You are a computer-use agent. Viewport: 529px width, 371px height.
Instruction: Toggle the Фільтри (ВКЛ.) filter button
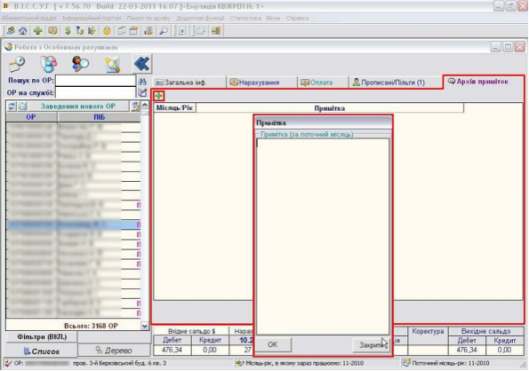[42, 337]
